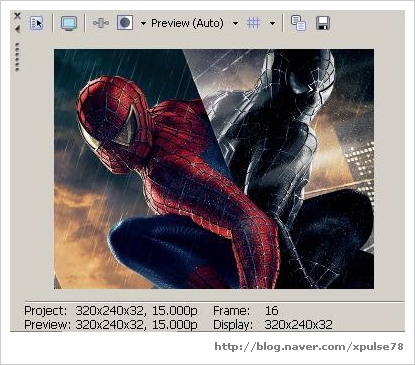Open the Preview (Auto) quality dropdown arrow
Screen dimensions: 415x365
point(235,23)
